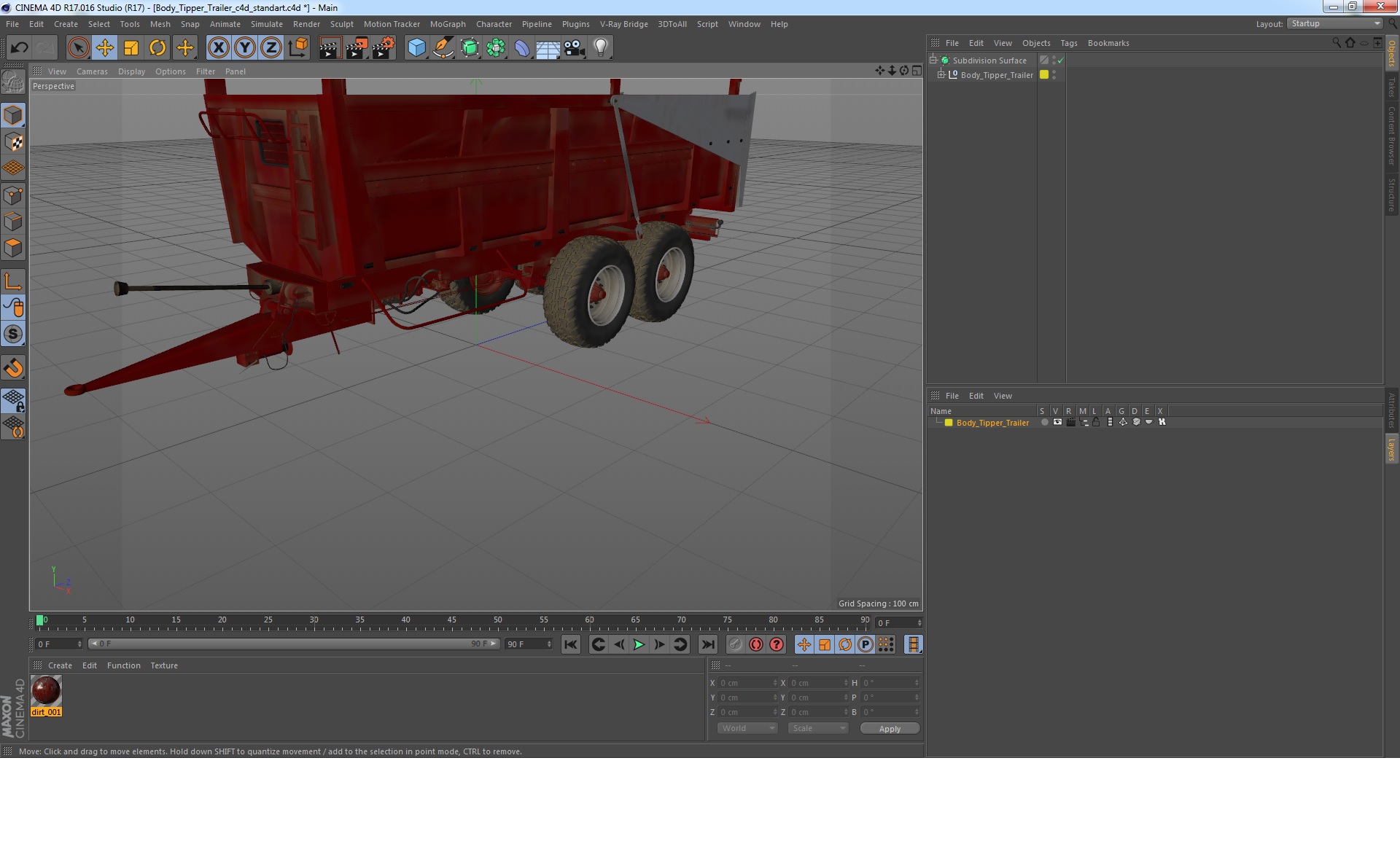Click the Coordinate System icon
The height and width of the screenshot is (844, 1400).
click(298, 48)
